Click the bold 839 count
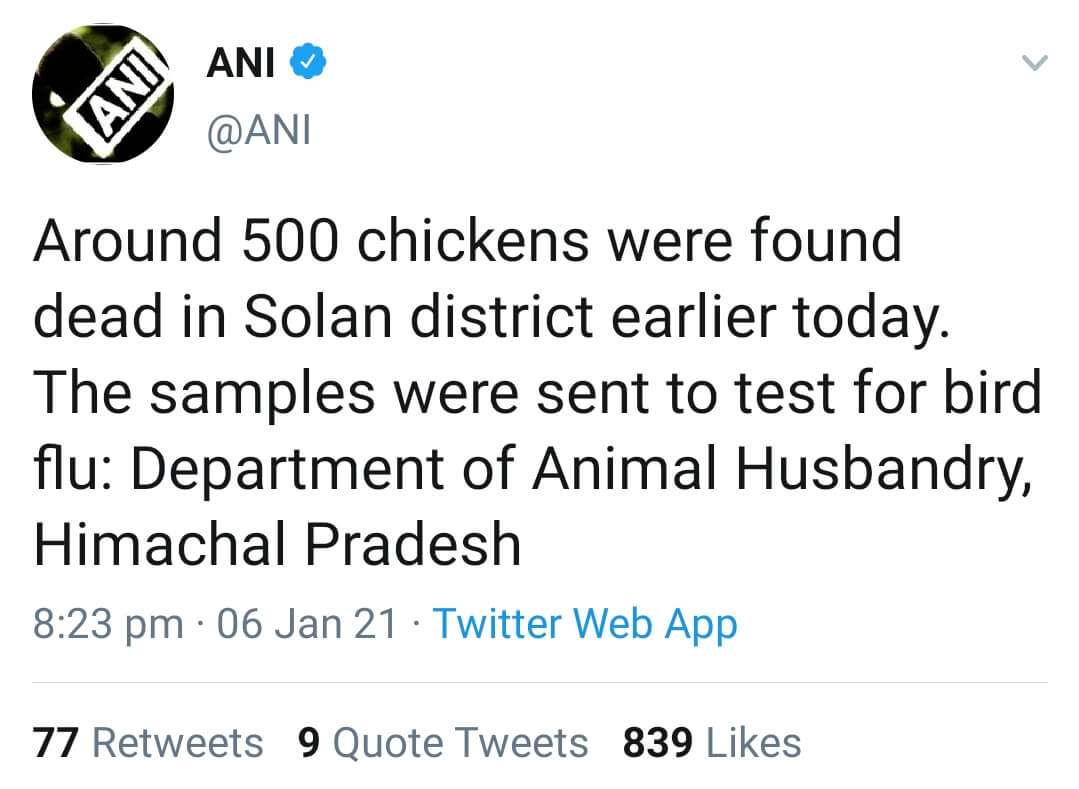Image resolution: width=1079 pixels, height=789 pixels. (659, 743)
